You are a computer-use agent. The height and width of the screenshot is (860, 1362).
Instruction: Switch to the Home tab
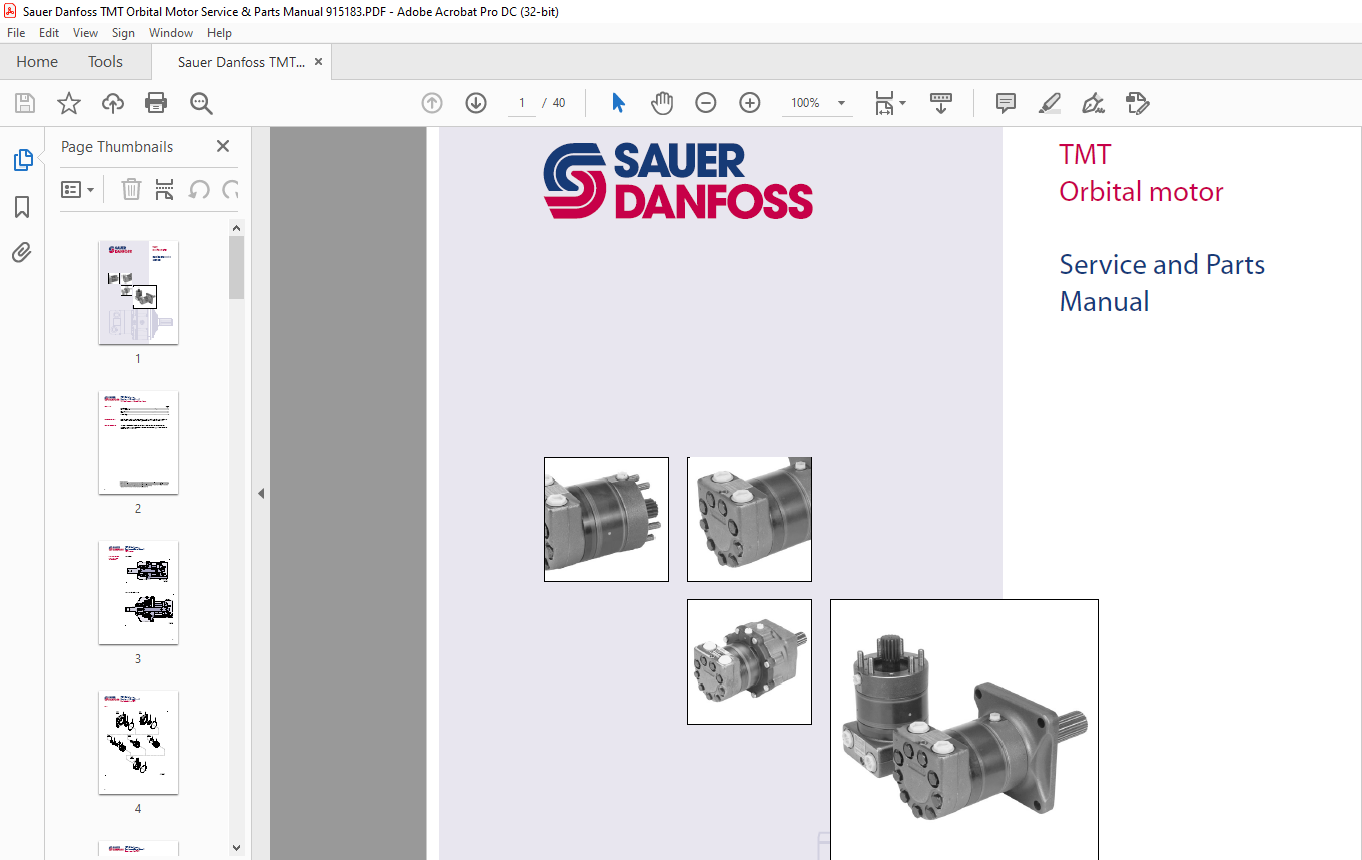(37, 62)
